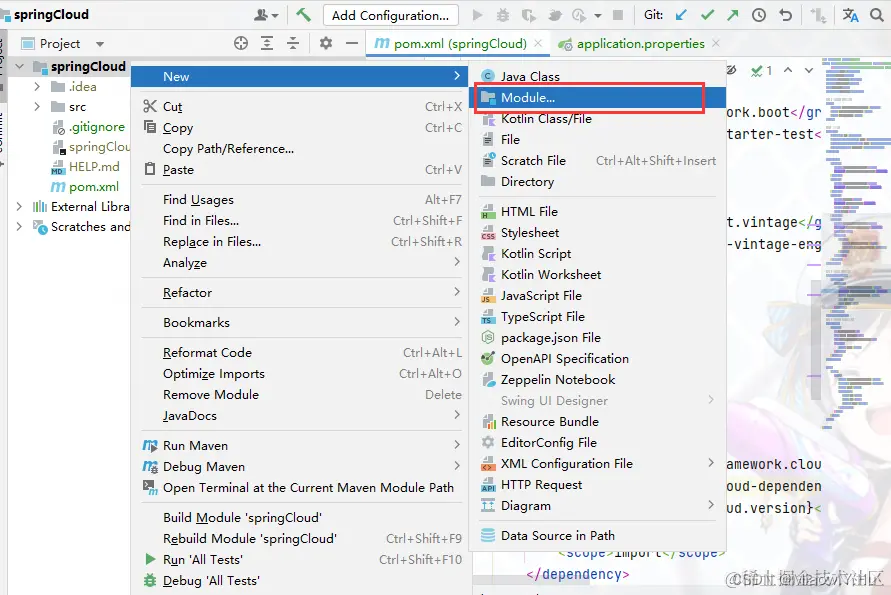Click the Git Rollback undo arrow

(785, 15)
